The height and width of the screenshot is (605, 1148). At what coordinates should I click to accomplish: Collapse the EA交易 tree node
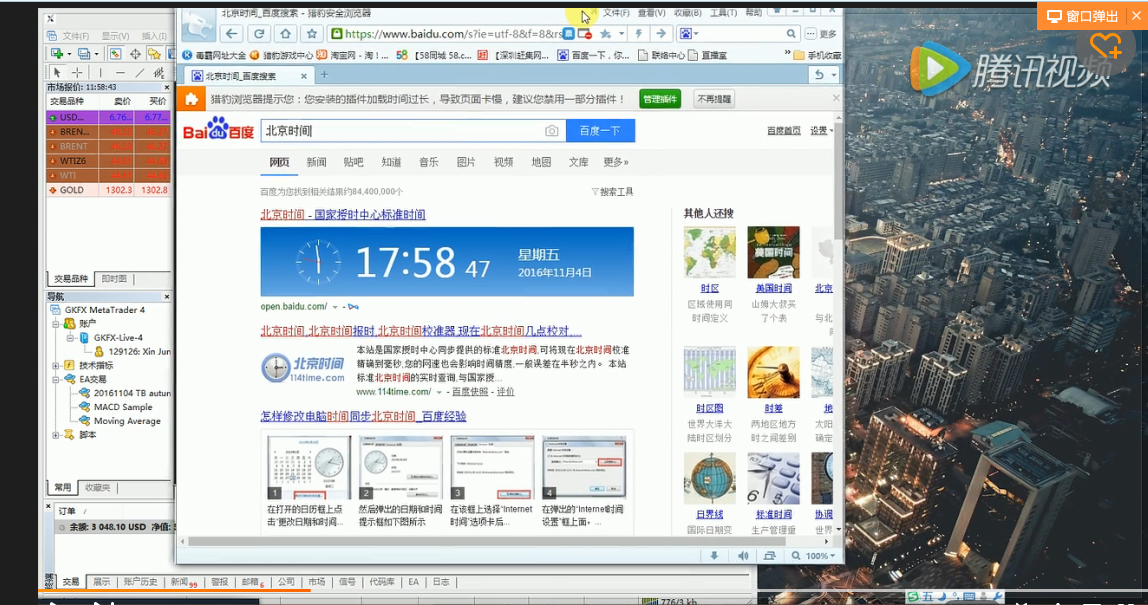coord(56,379)
